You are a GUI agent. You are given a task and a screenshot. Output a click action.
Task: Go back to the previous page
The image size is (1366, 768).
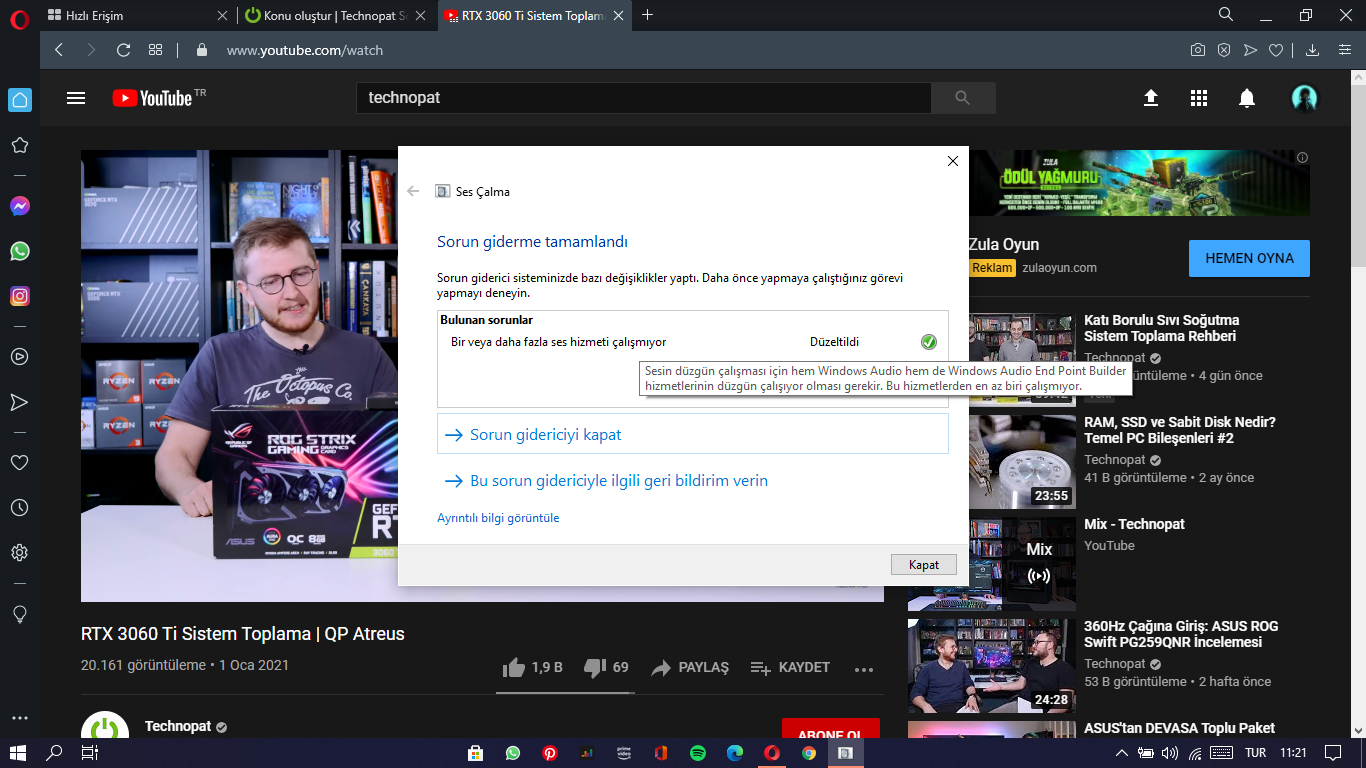(59, 50)
